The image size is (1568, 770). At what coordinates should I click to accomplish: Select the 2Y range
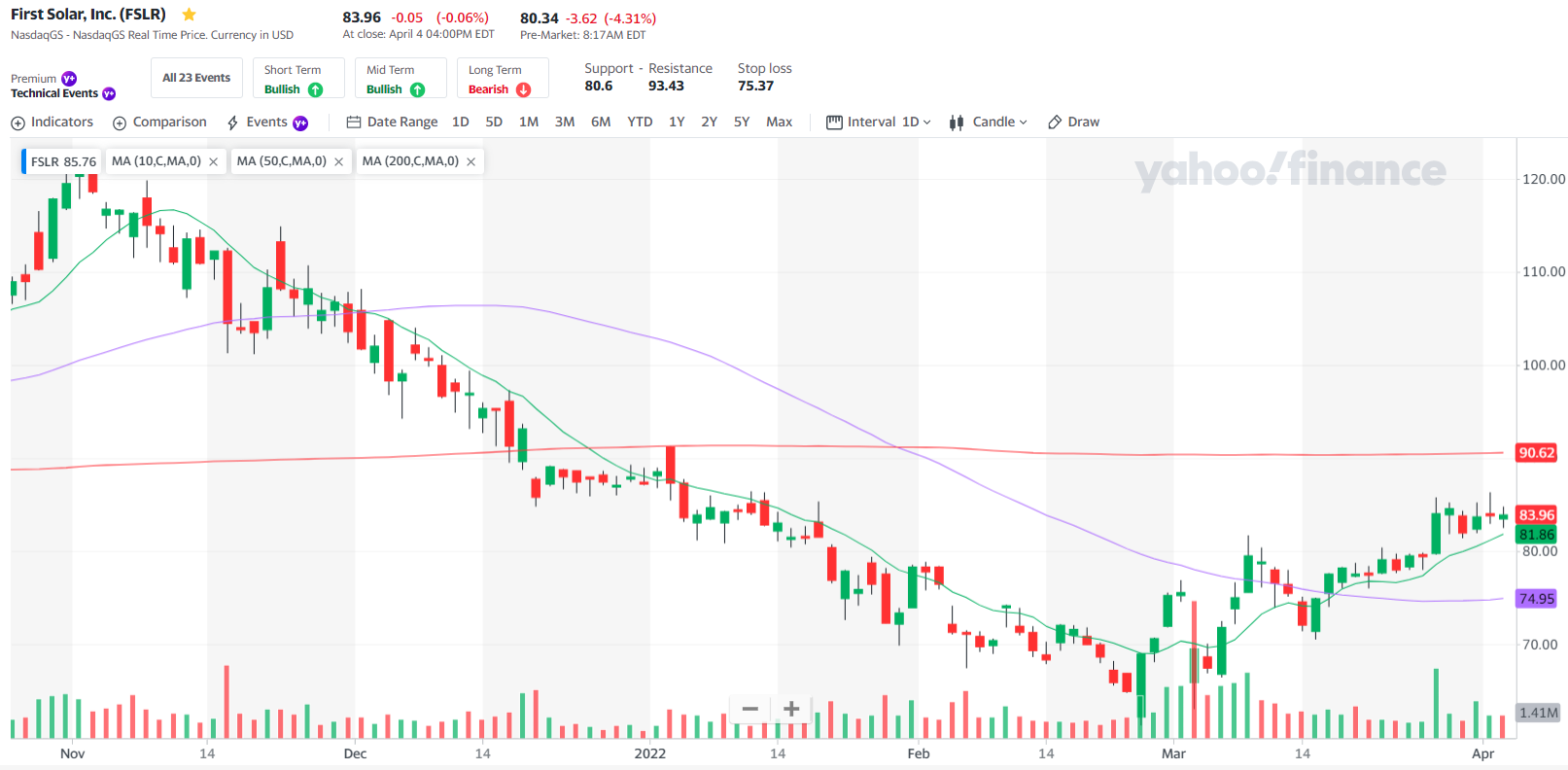(709, 122)
